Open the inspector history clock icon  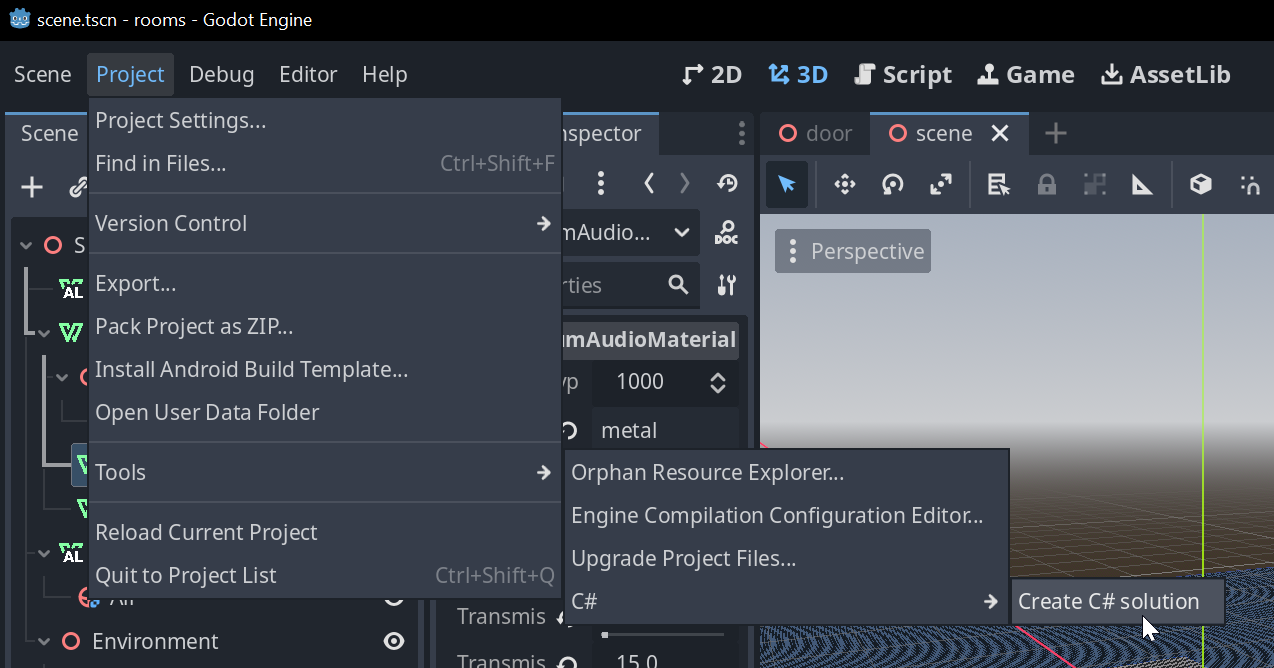click(727, 183)
